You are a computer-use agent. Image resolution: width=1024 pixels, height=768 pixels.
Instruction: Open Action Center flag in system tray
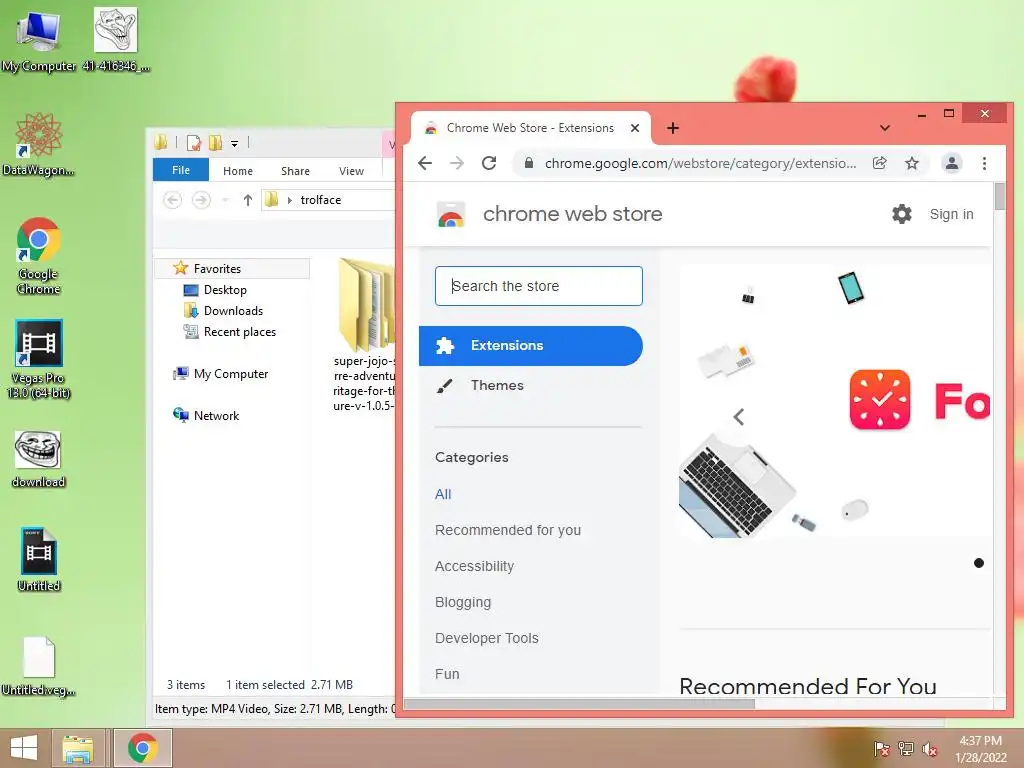[881, 749]
